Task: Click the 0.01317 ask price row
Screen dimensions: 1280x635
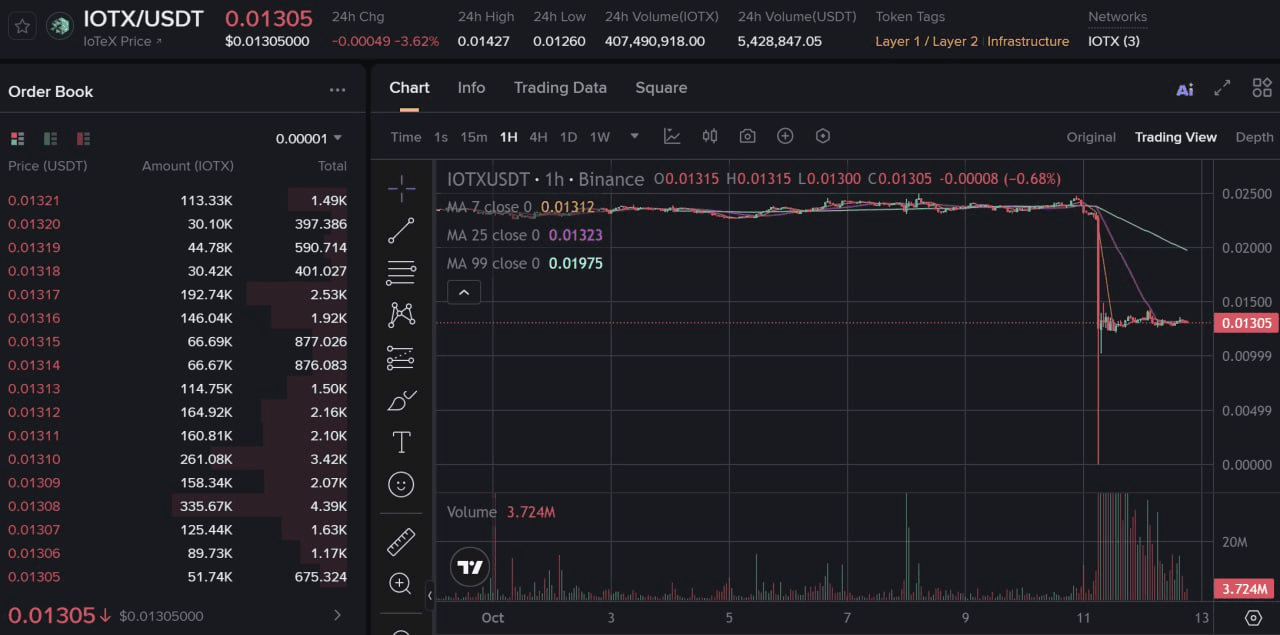Action: 34,295
